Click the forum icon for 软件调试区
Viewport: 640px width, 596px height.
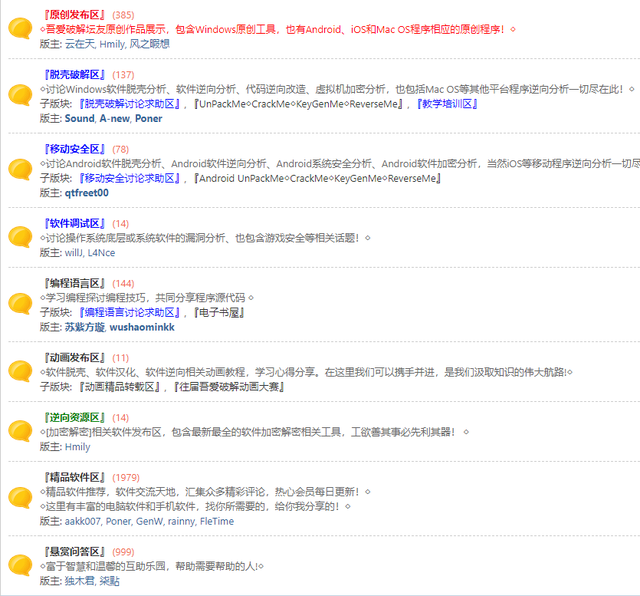point(21,237)
